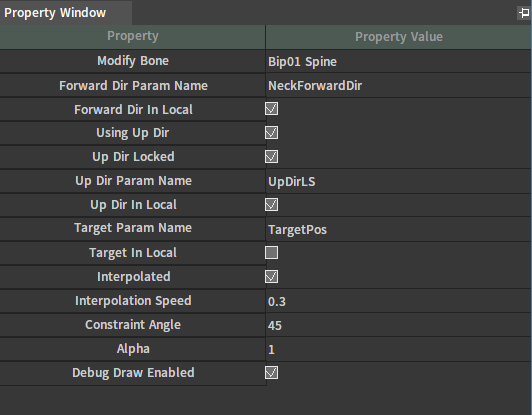The image size is (532, 415).
Task: Uncheck the Using Up Dir checkbox
Action: [x=271, y=133]
